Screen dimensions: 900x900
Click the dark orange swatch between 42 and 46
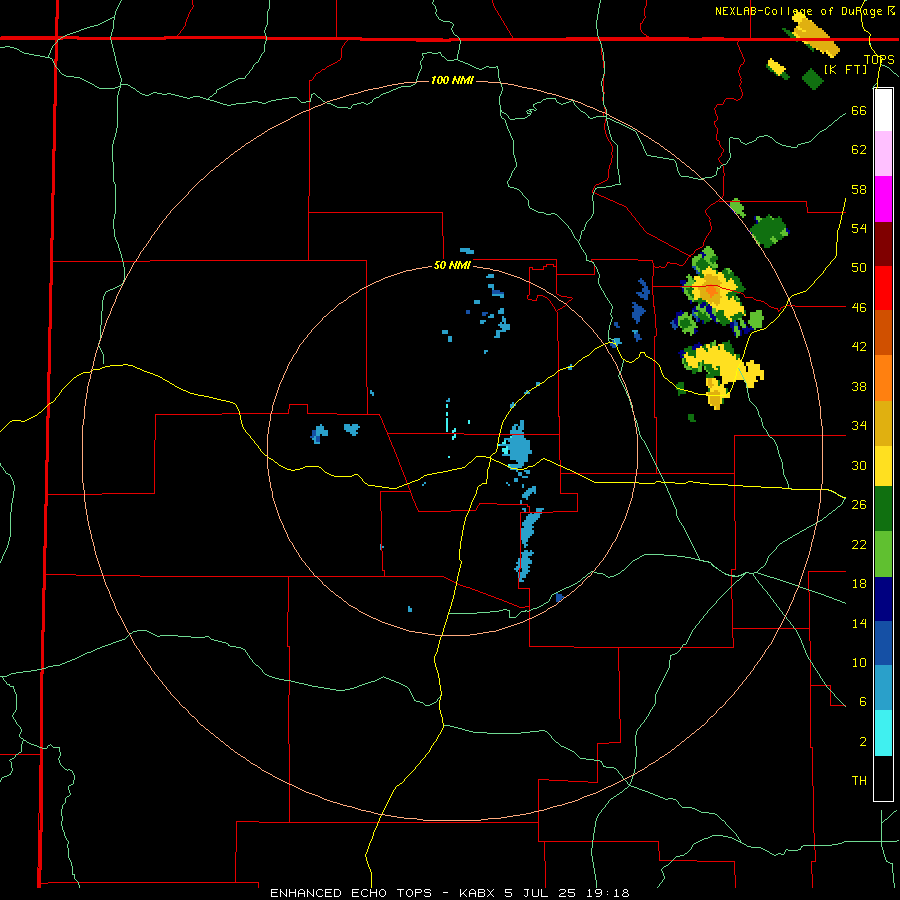click(x=883, y=332)
